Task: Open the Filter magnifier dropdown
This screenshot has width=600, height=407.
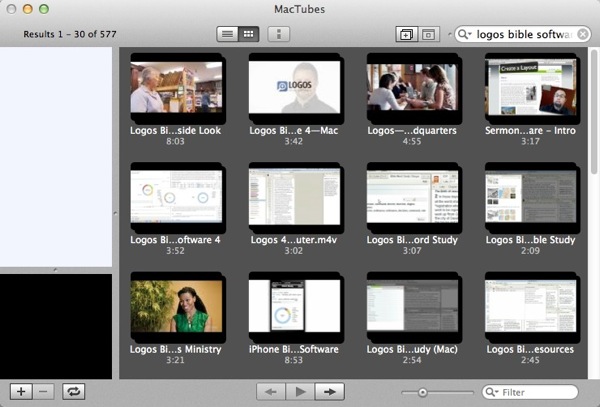Action: click(x=491, y=392)
